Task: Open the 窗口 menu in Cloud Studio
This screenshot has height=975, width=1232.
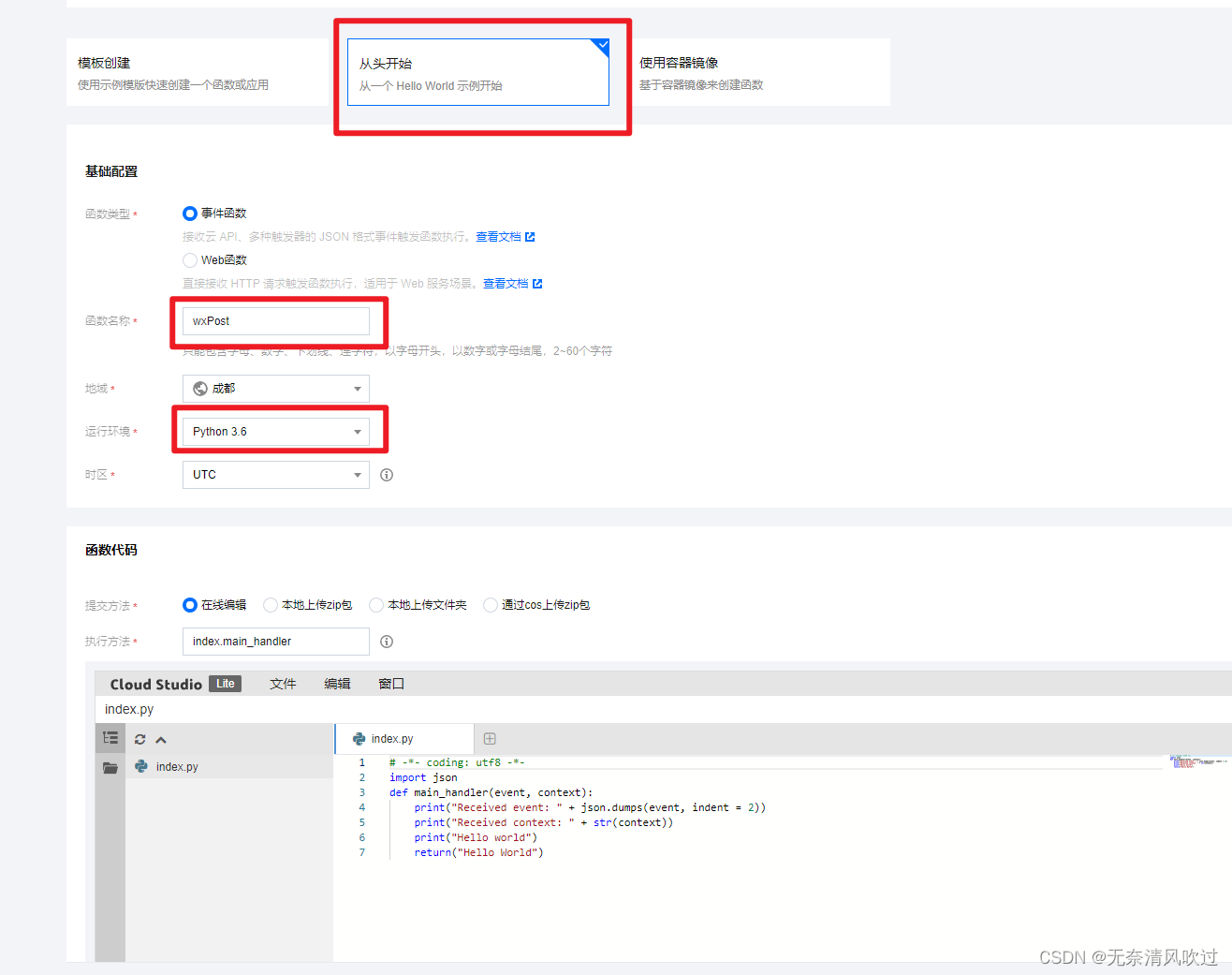Action: click(x=391, y=684)
